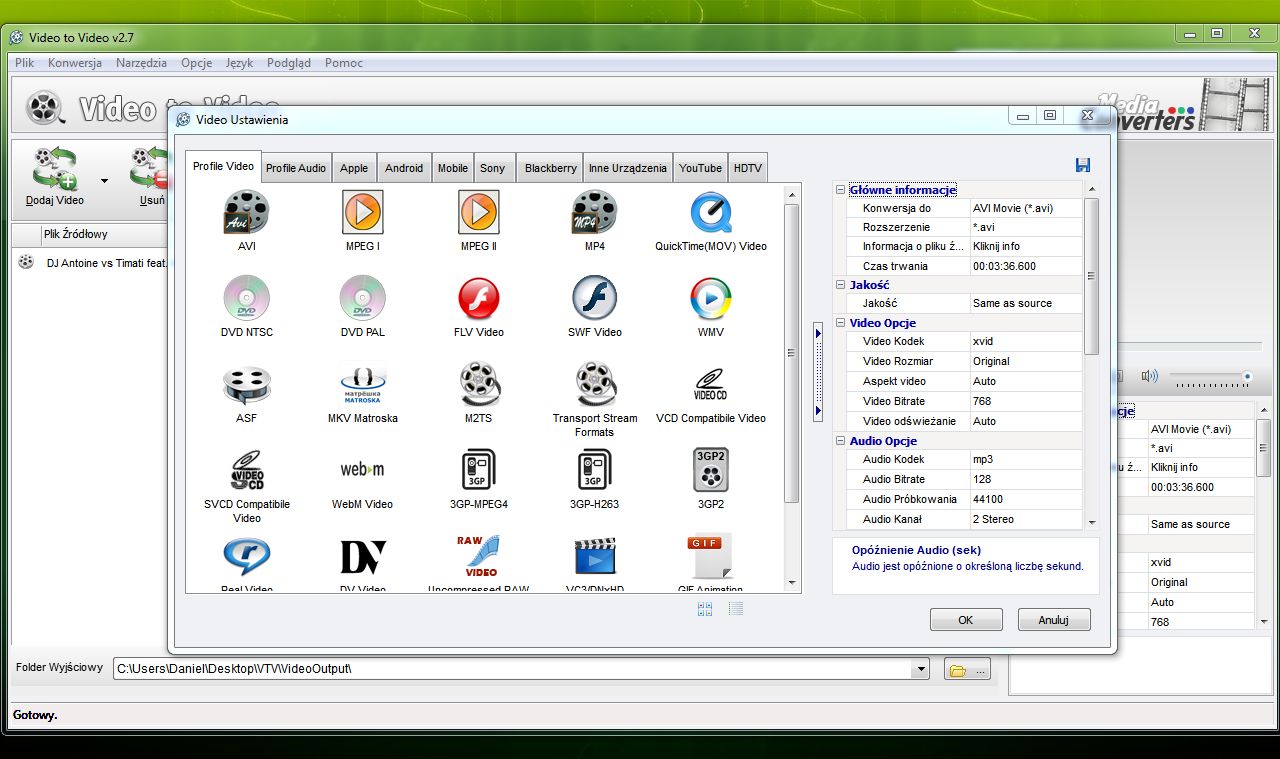The image size is (1280, 759).
Task: Open the Konwersja menu
Action: pos(75,63)
